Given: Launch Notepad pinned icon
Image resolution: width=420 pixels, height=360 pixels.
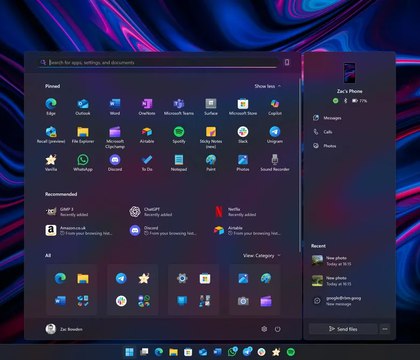Looking at the screenshot, I should (179, 163).
